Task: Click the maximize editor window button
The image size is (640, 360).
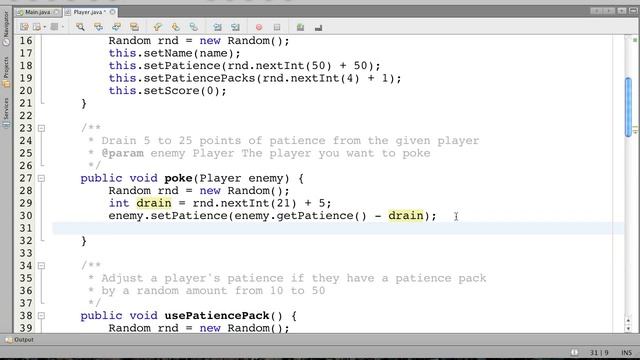Action: [x=633, y=11]
